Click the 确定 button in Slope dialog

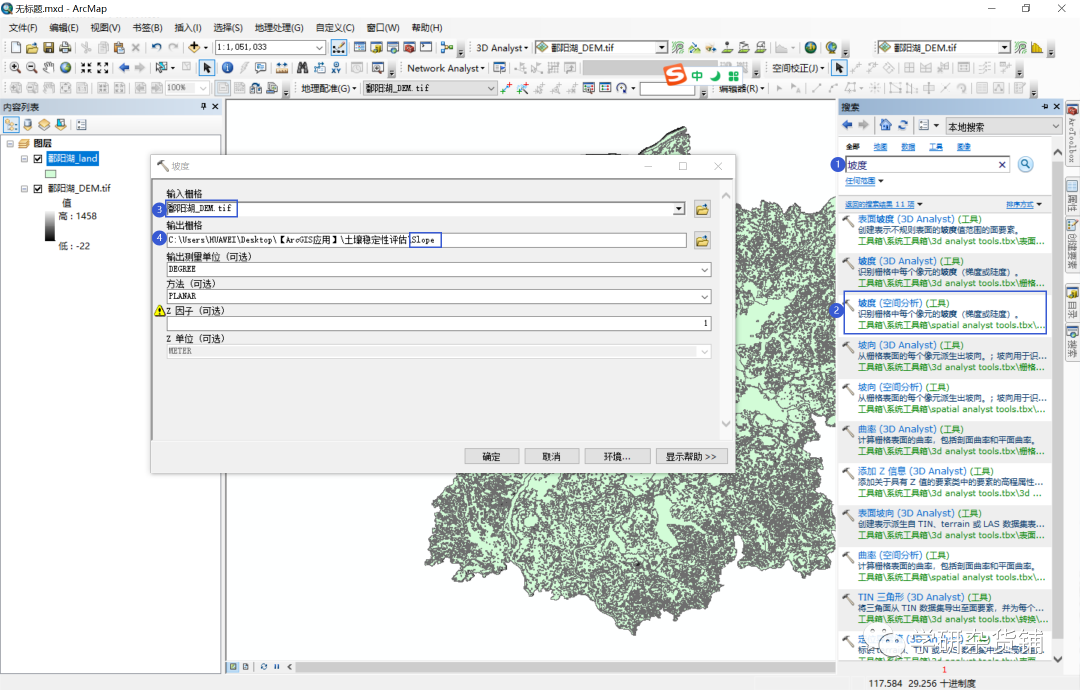[491, 455]
